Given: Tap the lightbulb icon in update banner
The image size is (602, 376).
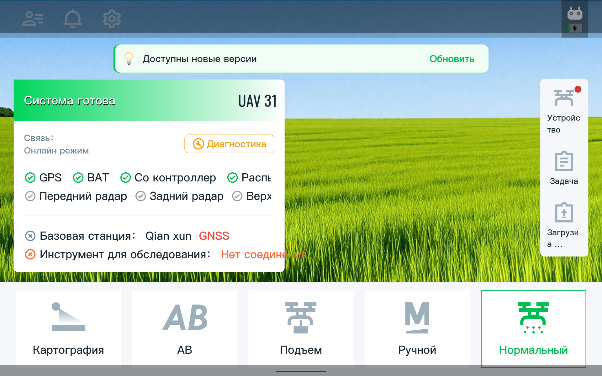Looking at the screenshot, I should pyautogui.click(x=129, y=59).
